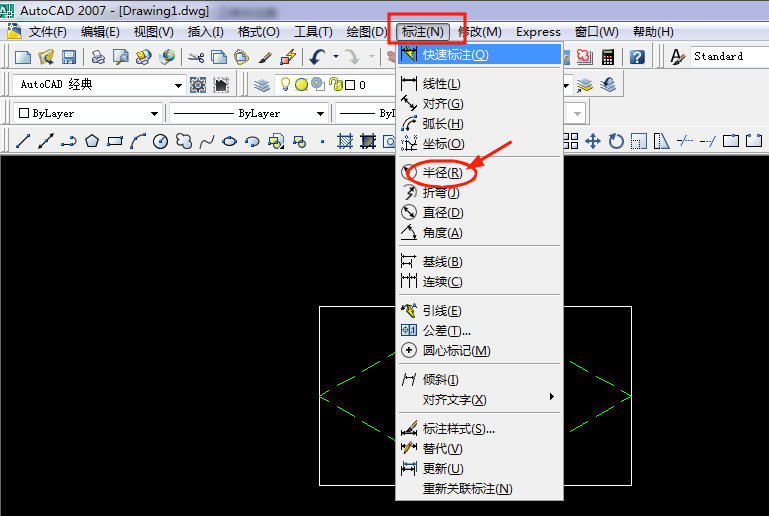
Task: Select 半径(R) radius dimension
Action: coord(479,173)
